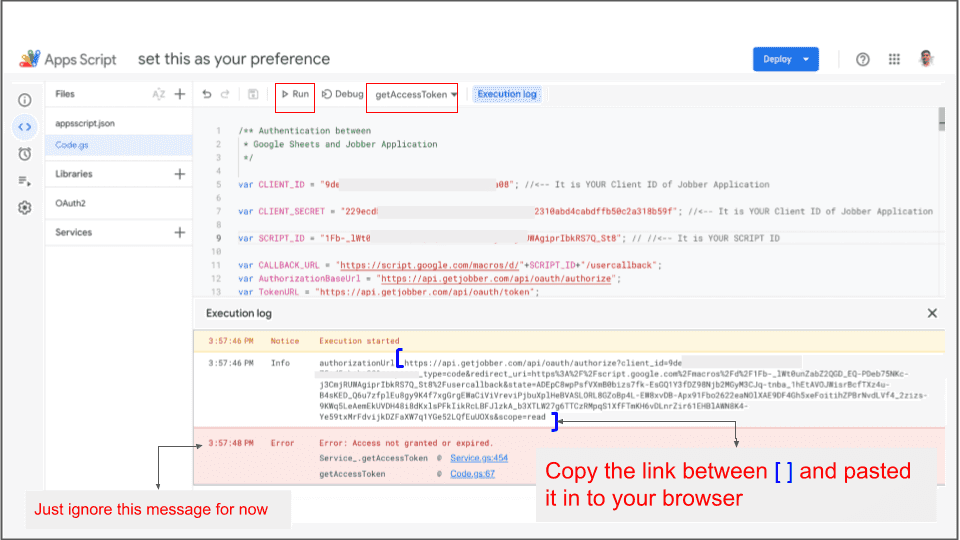Expand the getAccessToken function dropdown
960x540 pixels.
tap(454, 95)
